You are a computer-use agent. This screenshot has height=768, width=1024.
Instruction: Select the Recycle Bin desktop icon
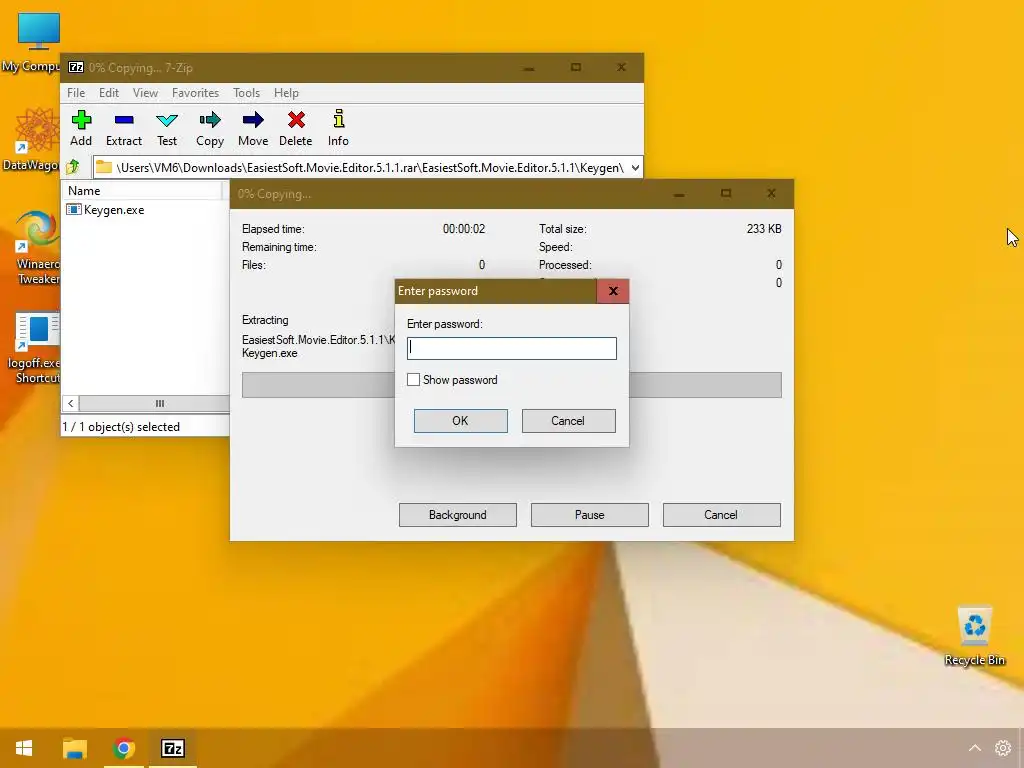[974, 635]
